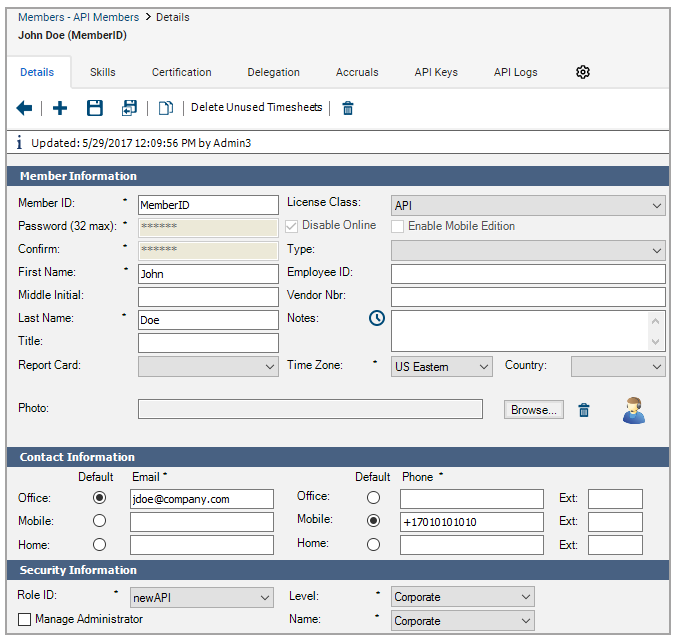Expand the Time Zone dropdown

441,367
